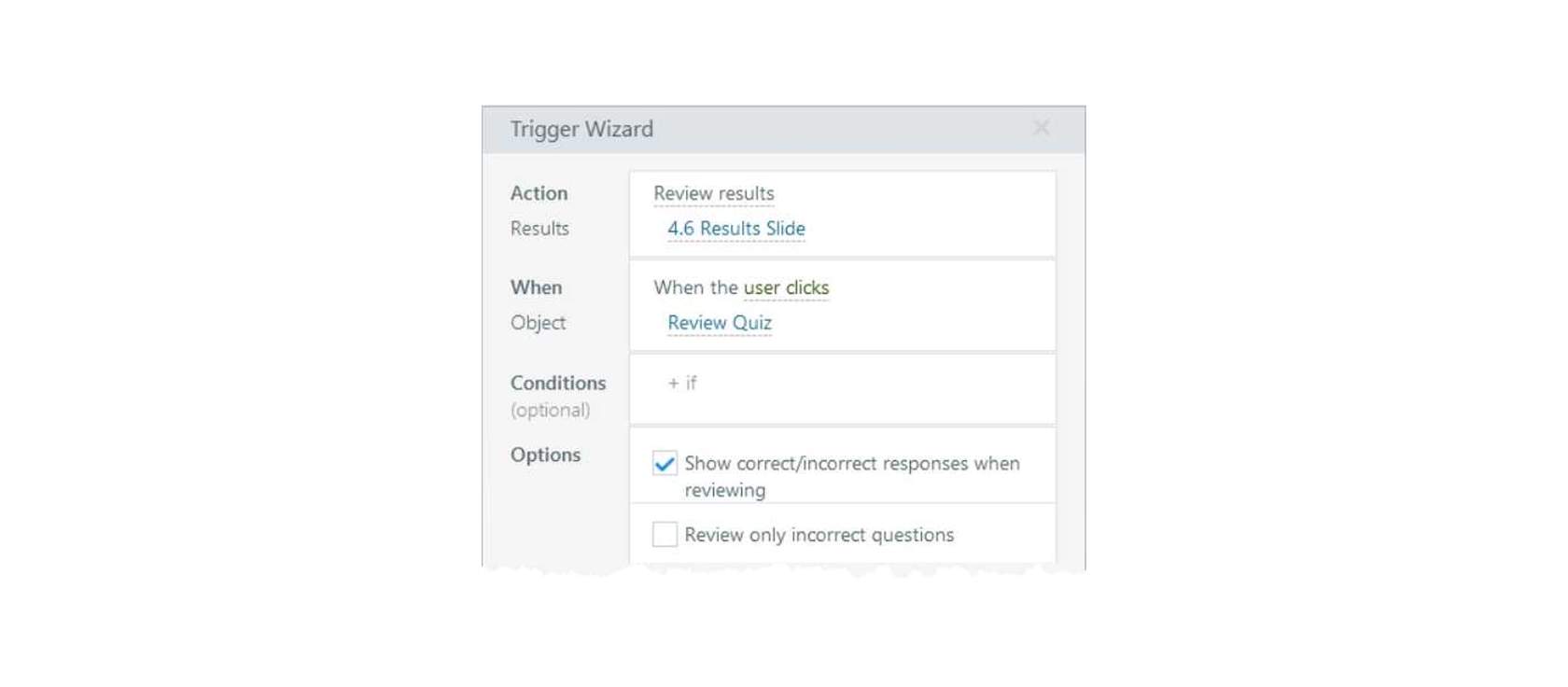This screenshot has height=687, width=1568.
Task: Select the Review Quiz object link
Action: 720,323
